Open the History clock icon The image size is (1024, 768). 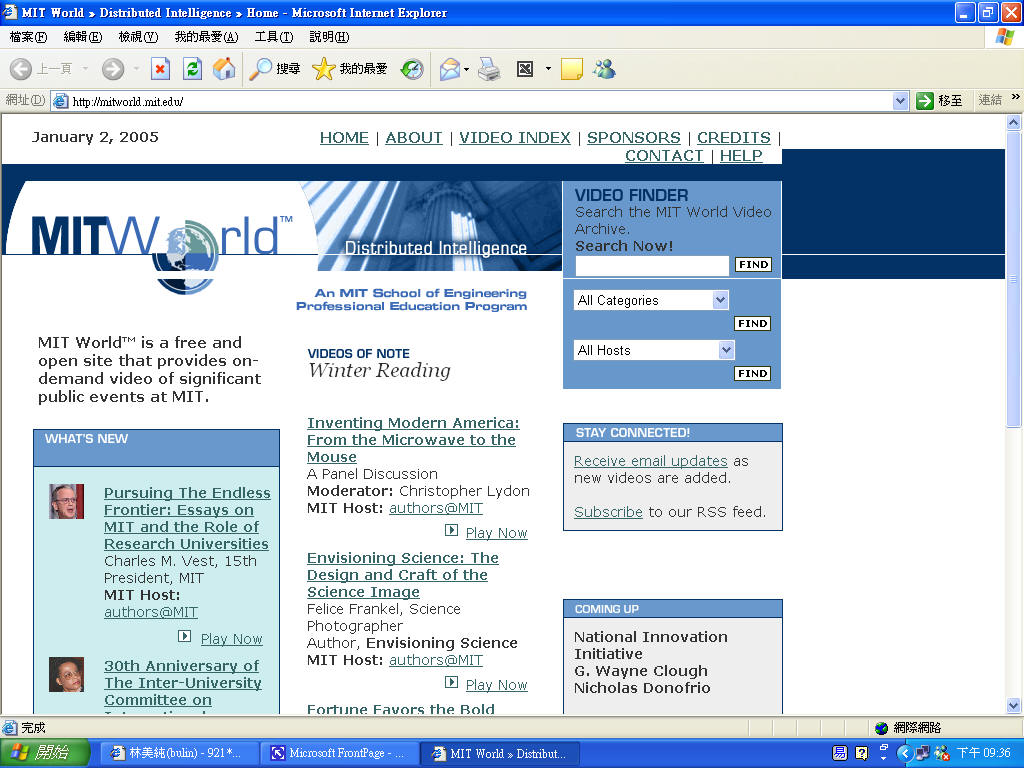[x=412, y=69]
